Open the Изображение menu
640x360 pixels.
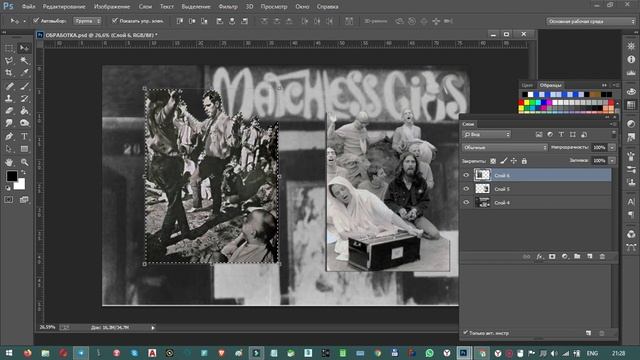pyautogui.click(x=112, y=7)
